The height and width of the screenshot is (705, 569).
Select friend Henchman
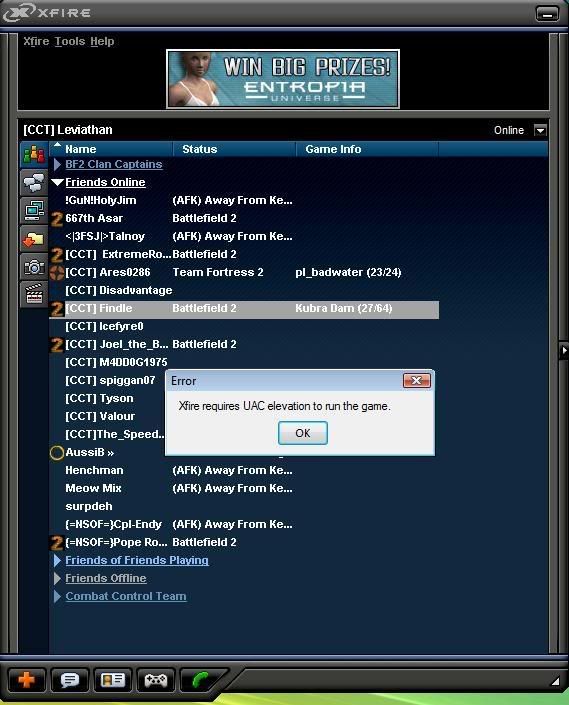coord(94,470)
